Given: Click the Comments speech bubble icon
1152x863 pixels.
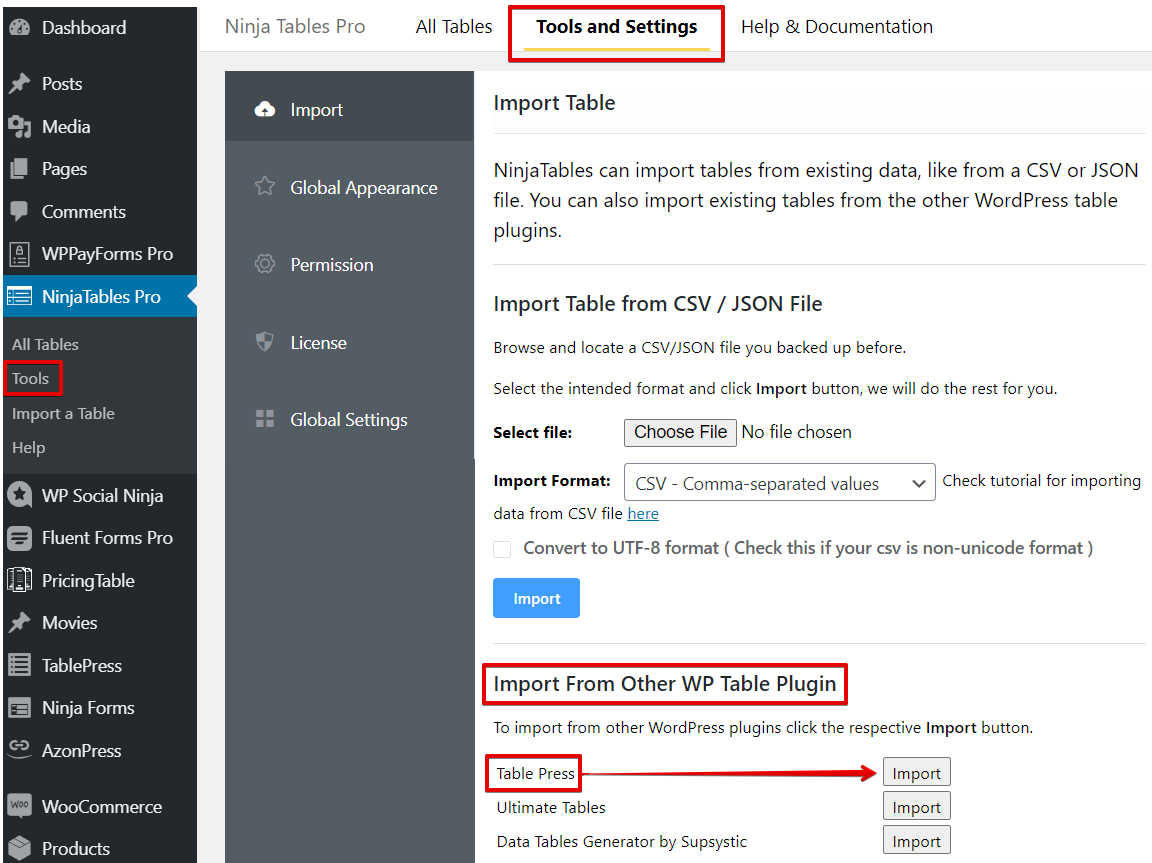Looking at the screenshot, I should pos(20,212).
